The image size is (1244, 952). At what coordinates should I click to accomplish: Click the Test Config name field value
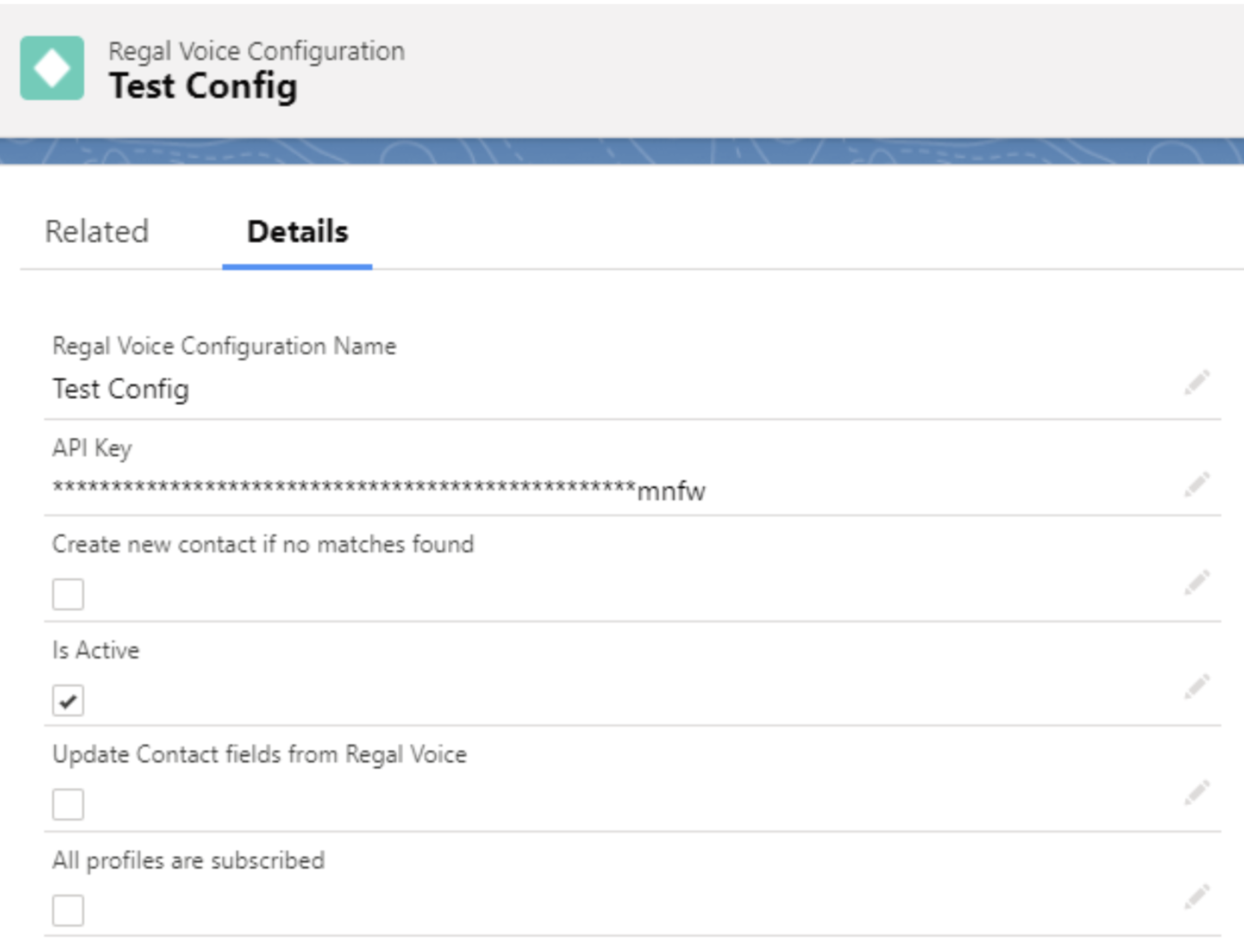pos(121,389)
